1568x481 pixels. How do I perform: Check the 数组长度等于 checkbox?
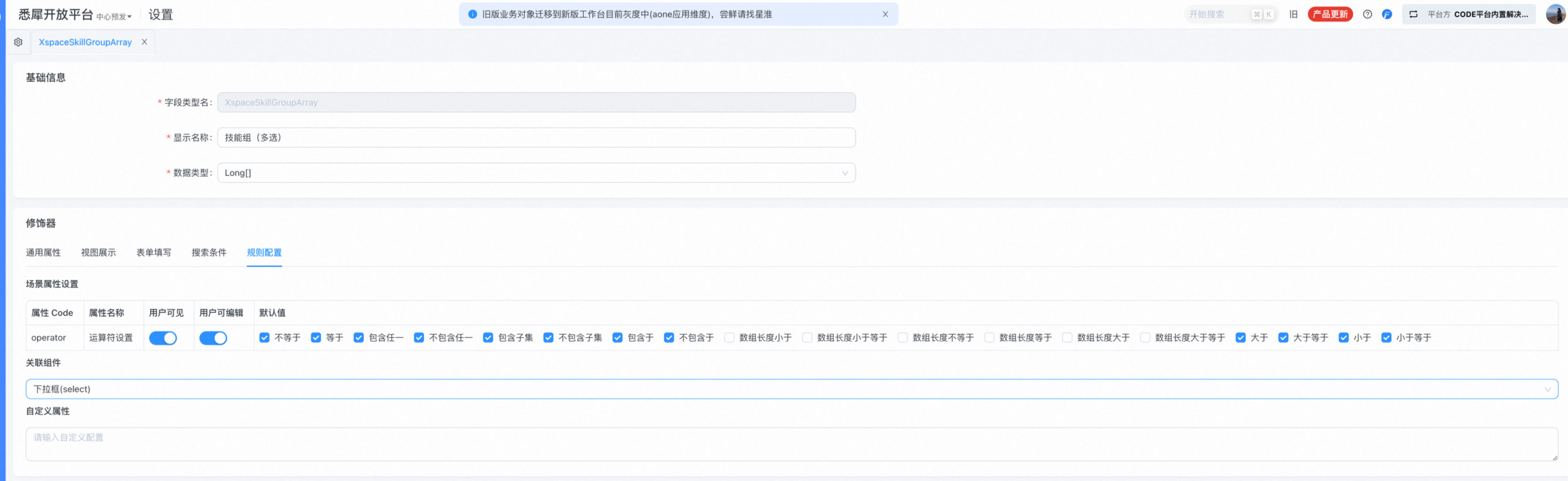coord(989,337)
